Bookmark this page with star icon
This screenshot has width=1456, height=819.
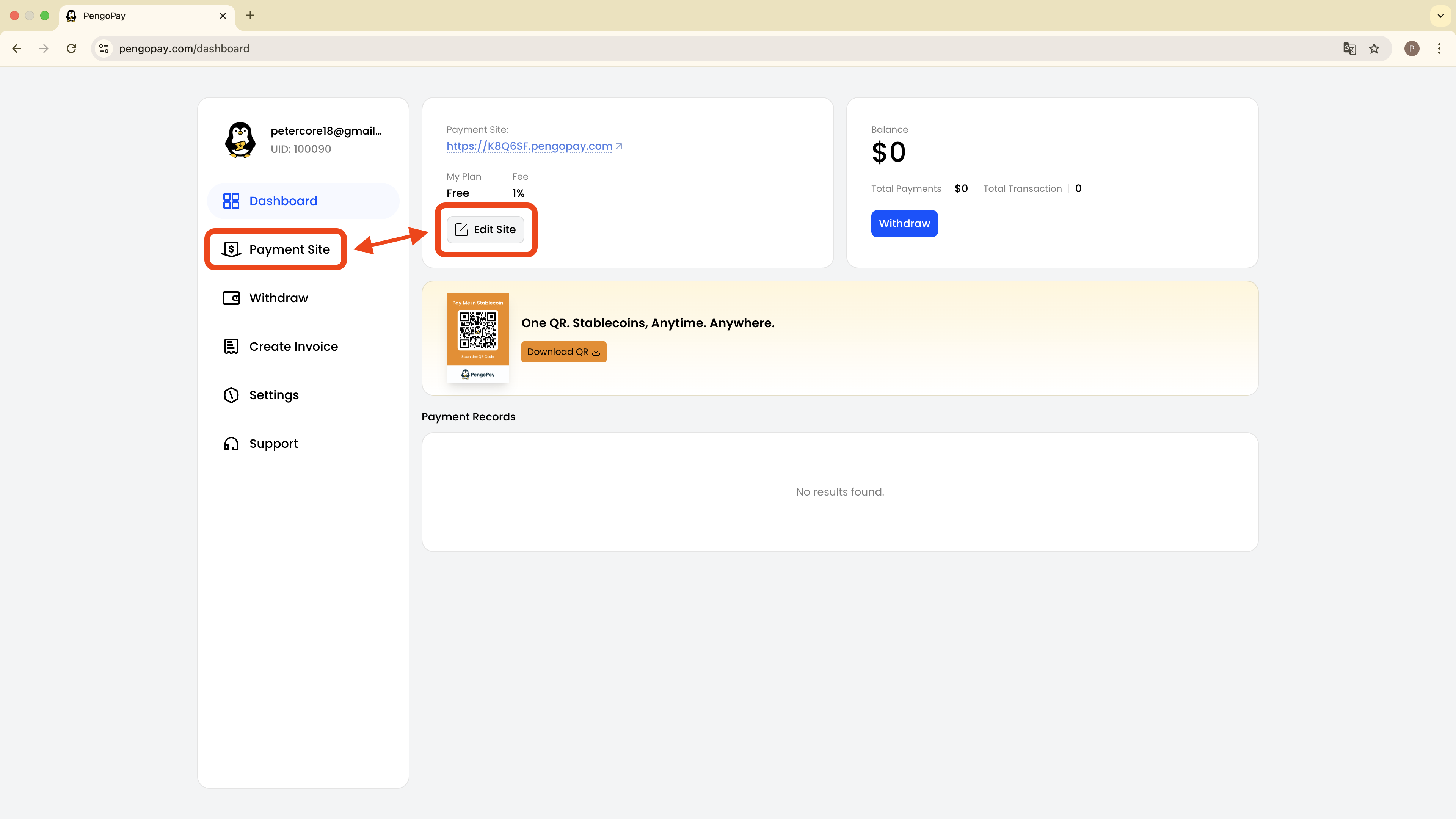pyautogui.click(x=1374, y=49)
